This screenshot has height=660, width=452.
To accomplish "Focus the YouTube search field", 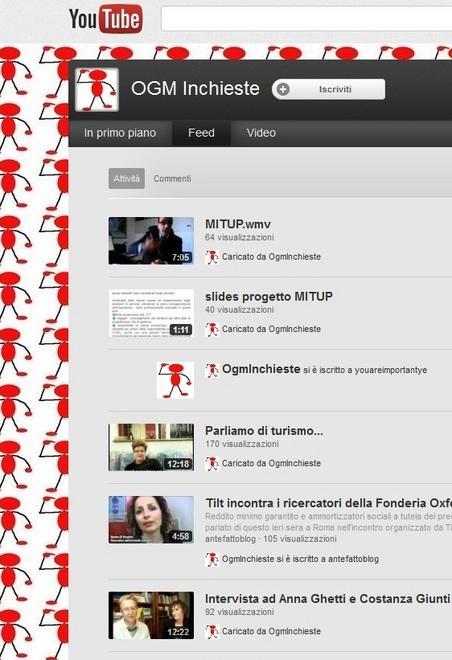I will pos(307,19).
